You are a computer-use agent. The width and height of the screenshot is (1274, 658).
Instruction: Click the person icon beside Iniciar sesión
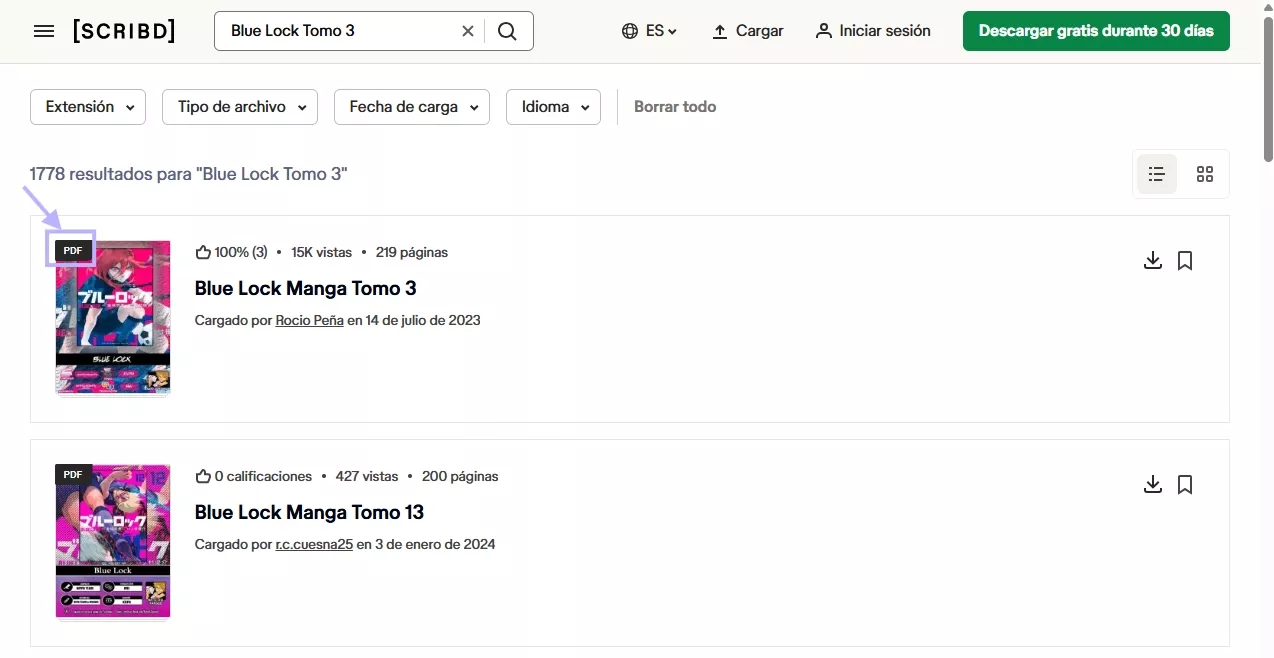pyautogui.click(x=824, y=31)
